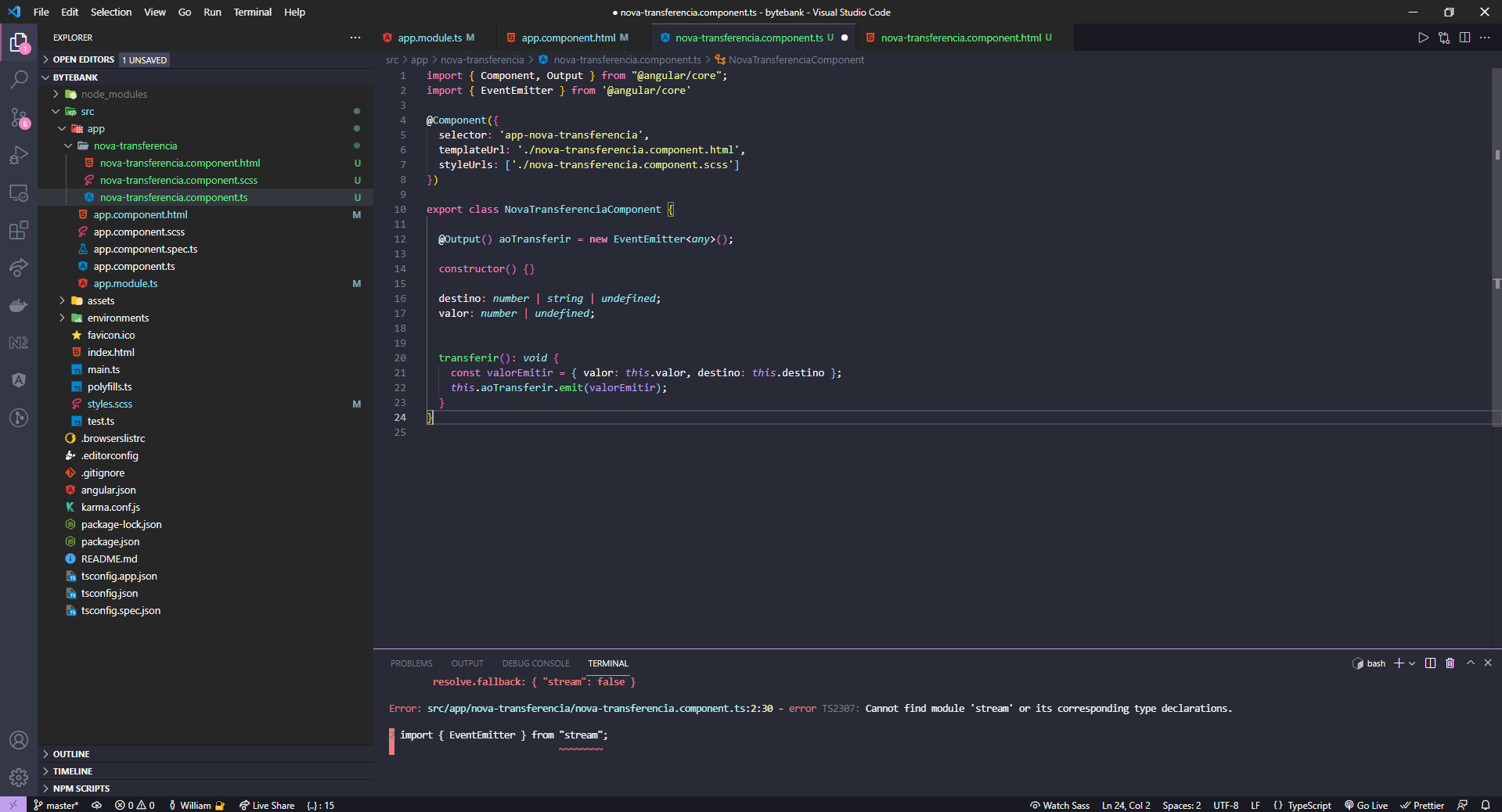
Task: Toggle Go Live server in status bar
Action: pos(1367,805)
